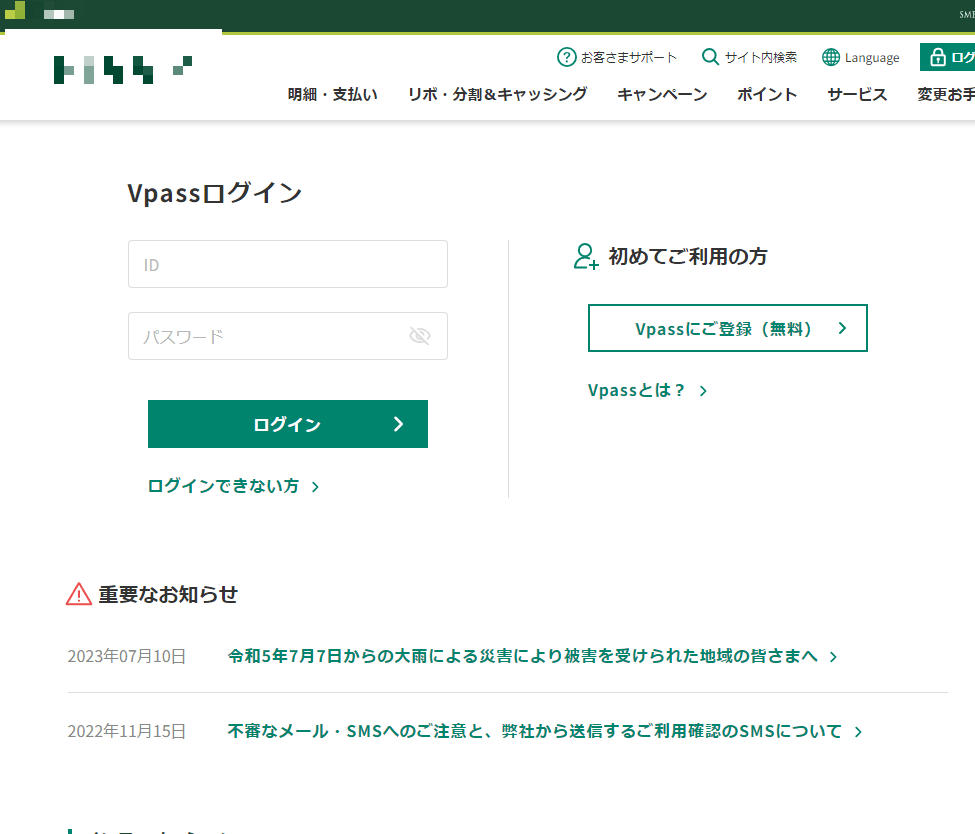The height and width of the screenshot is (834, 975).
Task: Open the July 2023 heavy rain disaster notice
Action: pyautogui.click(x=527, y=656)
